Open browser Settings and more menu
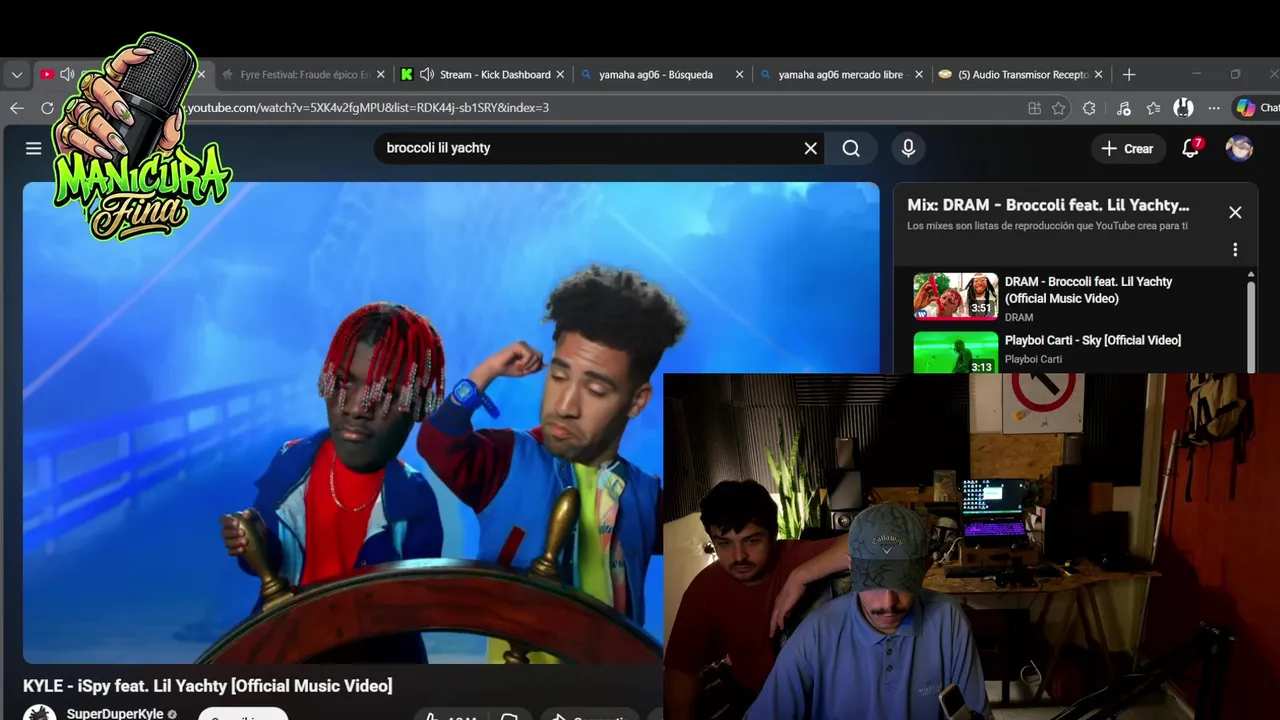Image resolution: width=1280 pixels, height=720 pixels. click(x=1213, y=108)
